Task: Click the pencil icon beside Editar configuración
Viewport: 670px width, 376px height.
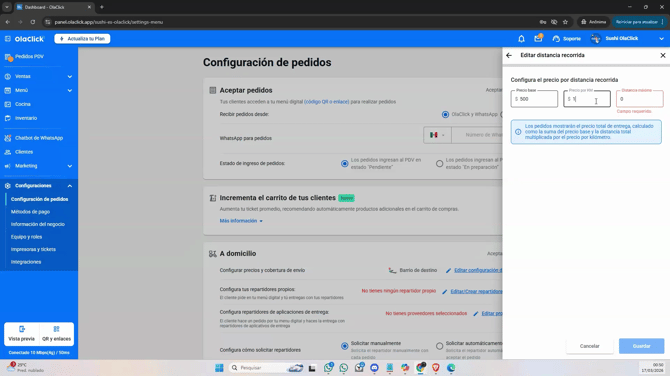Action: (448, 270)
